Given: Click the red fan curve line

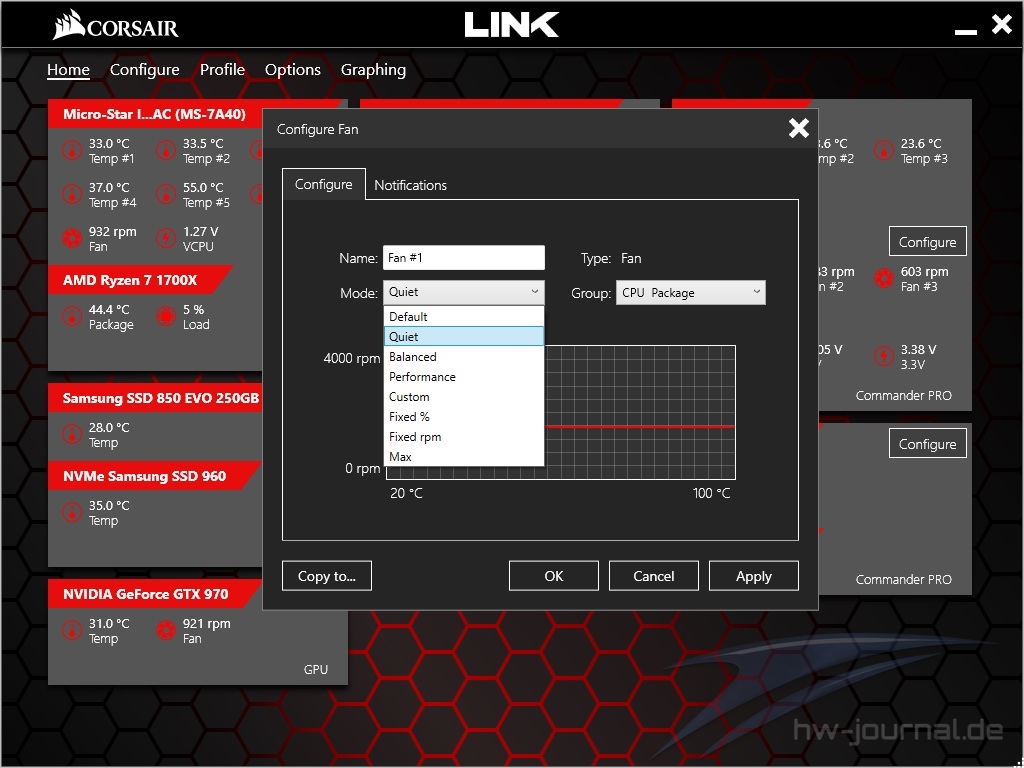Looking at the screenshot, I should click(640, 426).
